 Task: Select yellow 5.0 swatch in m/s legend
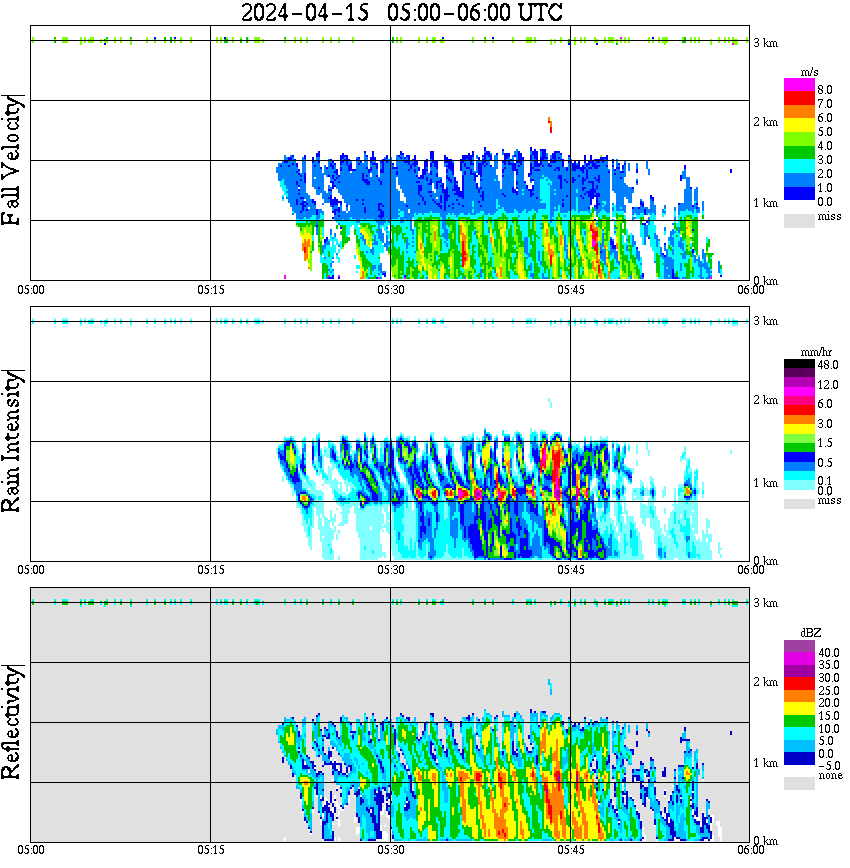point(799,126)
